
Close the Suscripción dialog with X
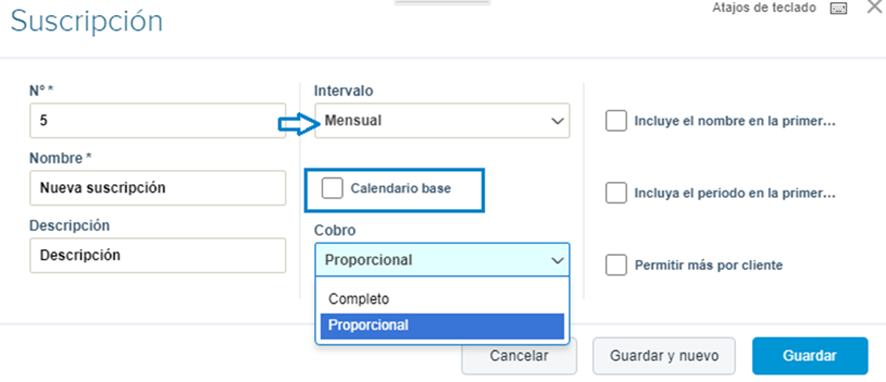coord(874,7)
